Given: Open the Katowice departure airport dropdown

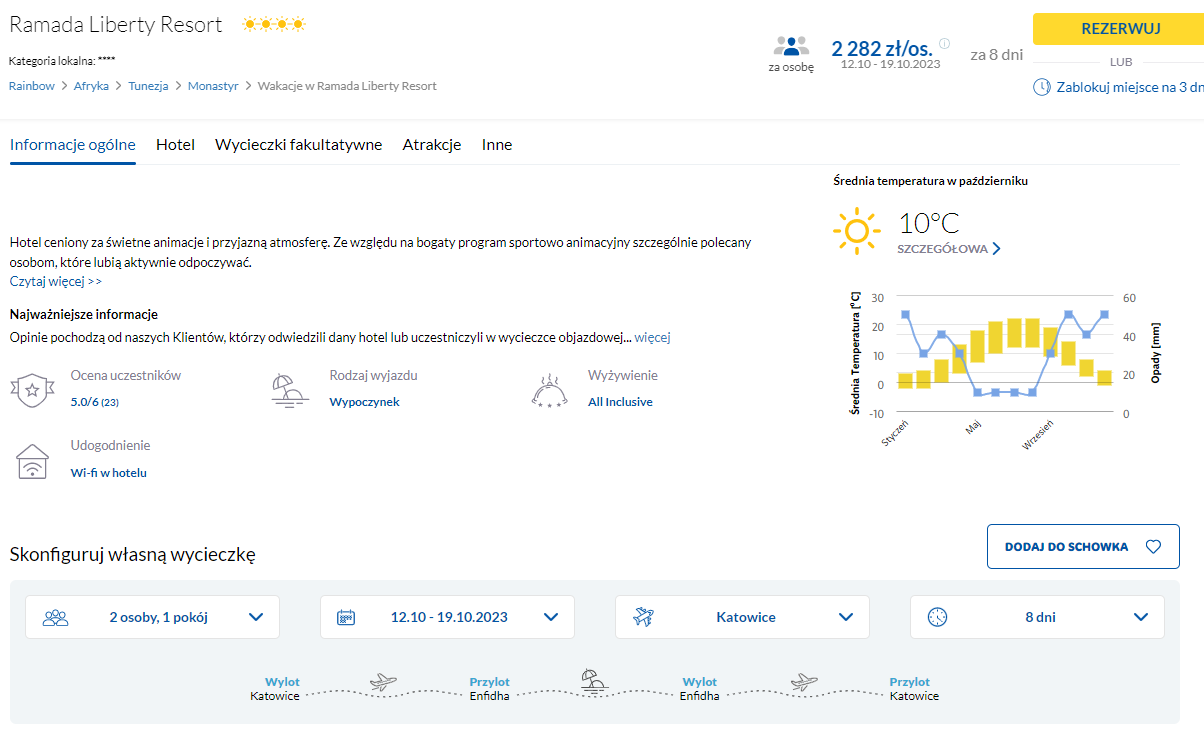Looking at the screenshot, I should 742,617.
